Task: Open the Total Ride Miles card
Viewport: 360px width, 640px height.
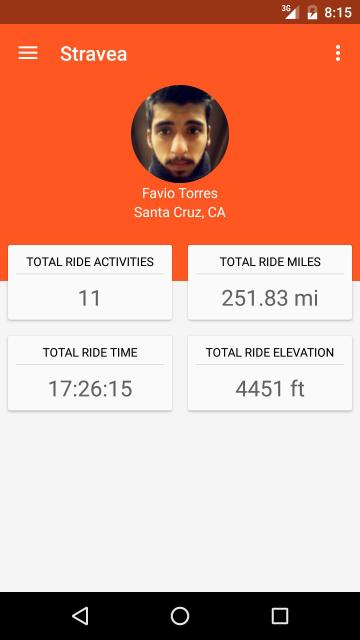Action: [270, 282]
